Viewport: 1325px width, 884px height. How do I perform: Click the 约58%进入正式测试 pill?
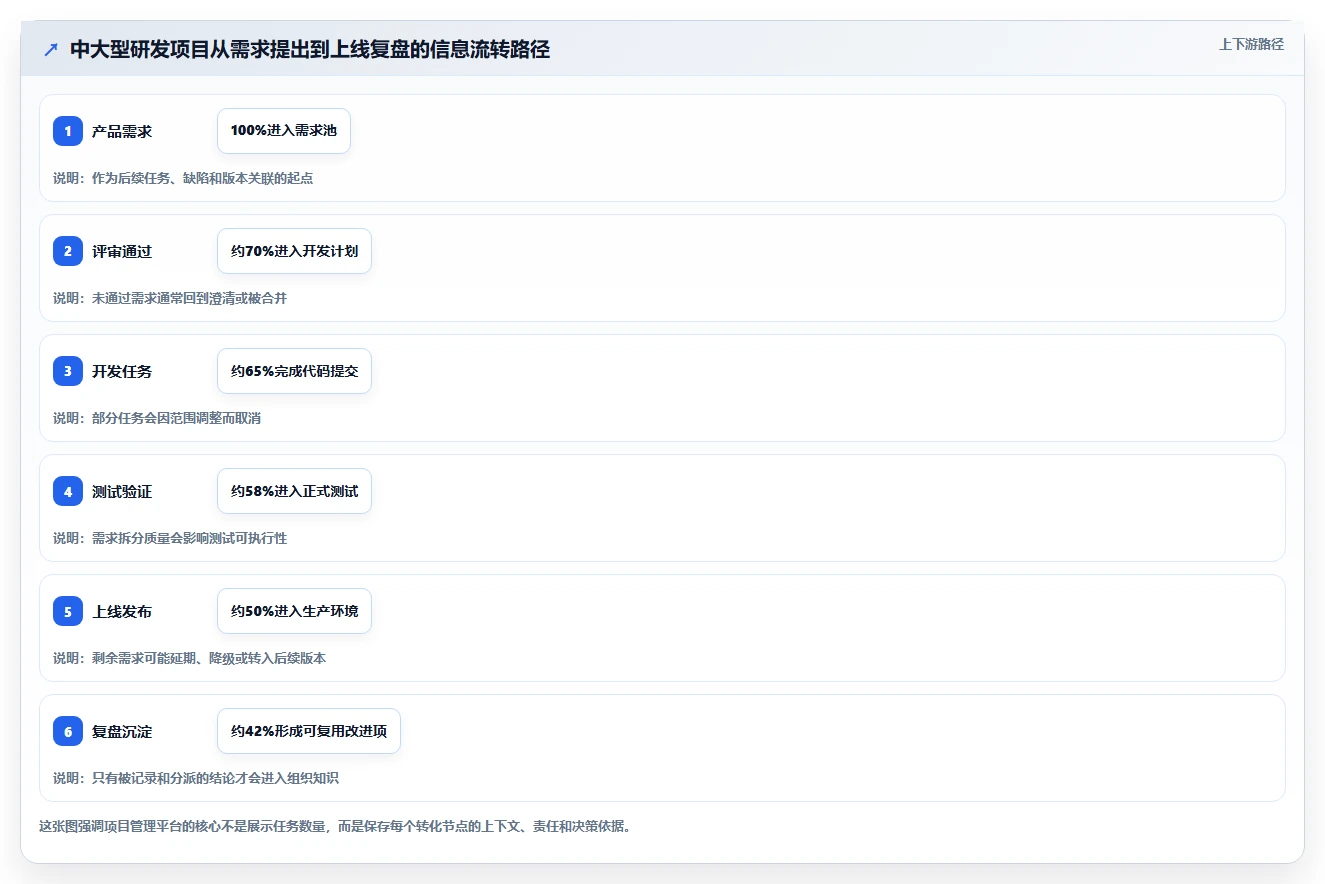[294, 491]
